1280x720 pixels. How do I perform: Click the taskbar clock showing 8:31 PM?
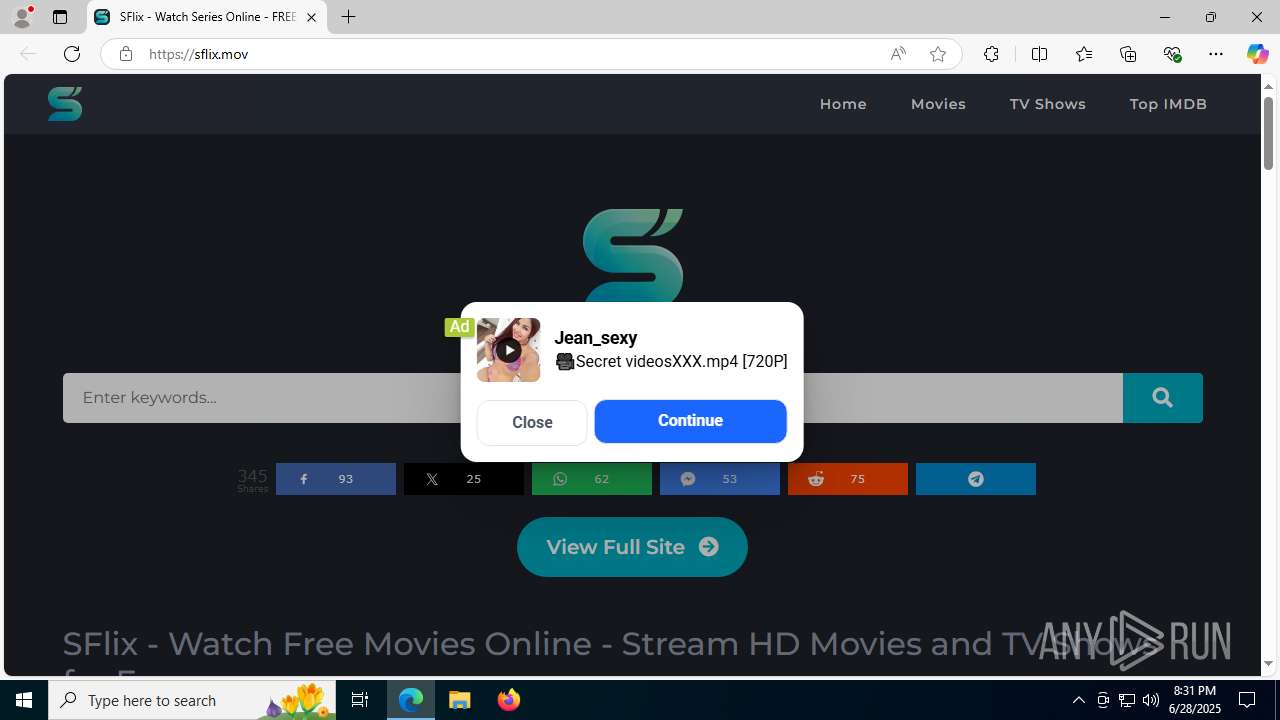[x=1196, y=700]
